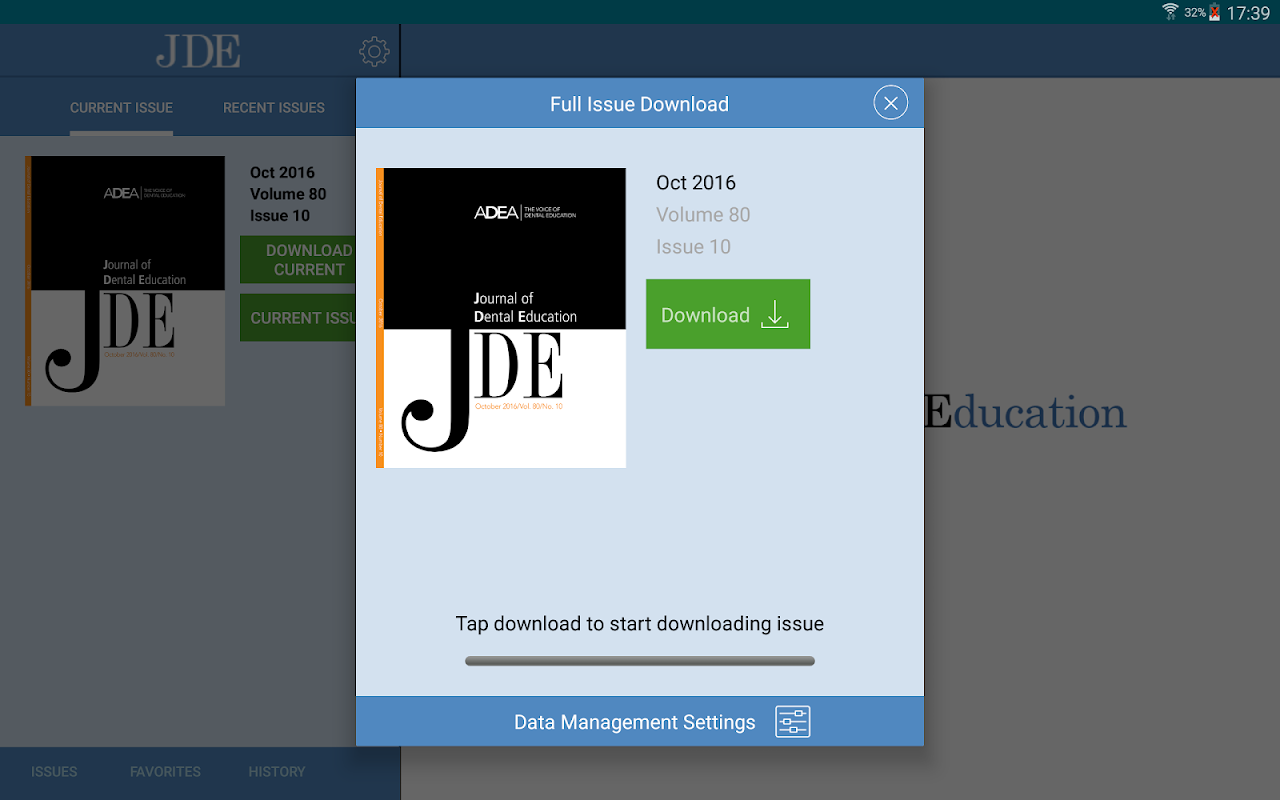Tap 'Tap download to start downloading issue' text
This screenshot has width=1280, height=800.
tap(640, 624)
